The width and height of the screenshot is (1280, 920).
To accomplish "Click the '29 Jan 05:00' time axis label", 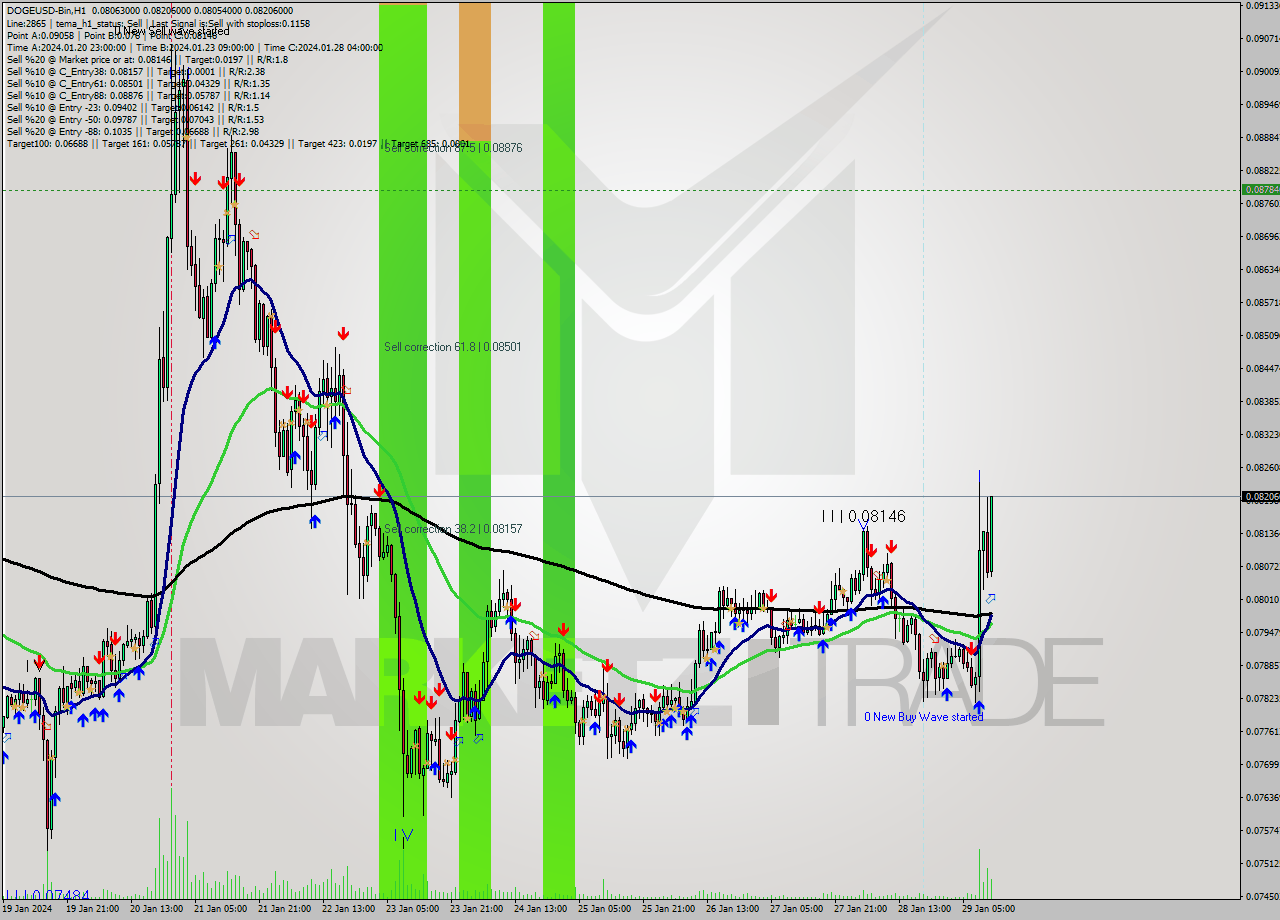I will tap(988, 910).
